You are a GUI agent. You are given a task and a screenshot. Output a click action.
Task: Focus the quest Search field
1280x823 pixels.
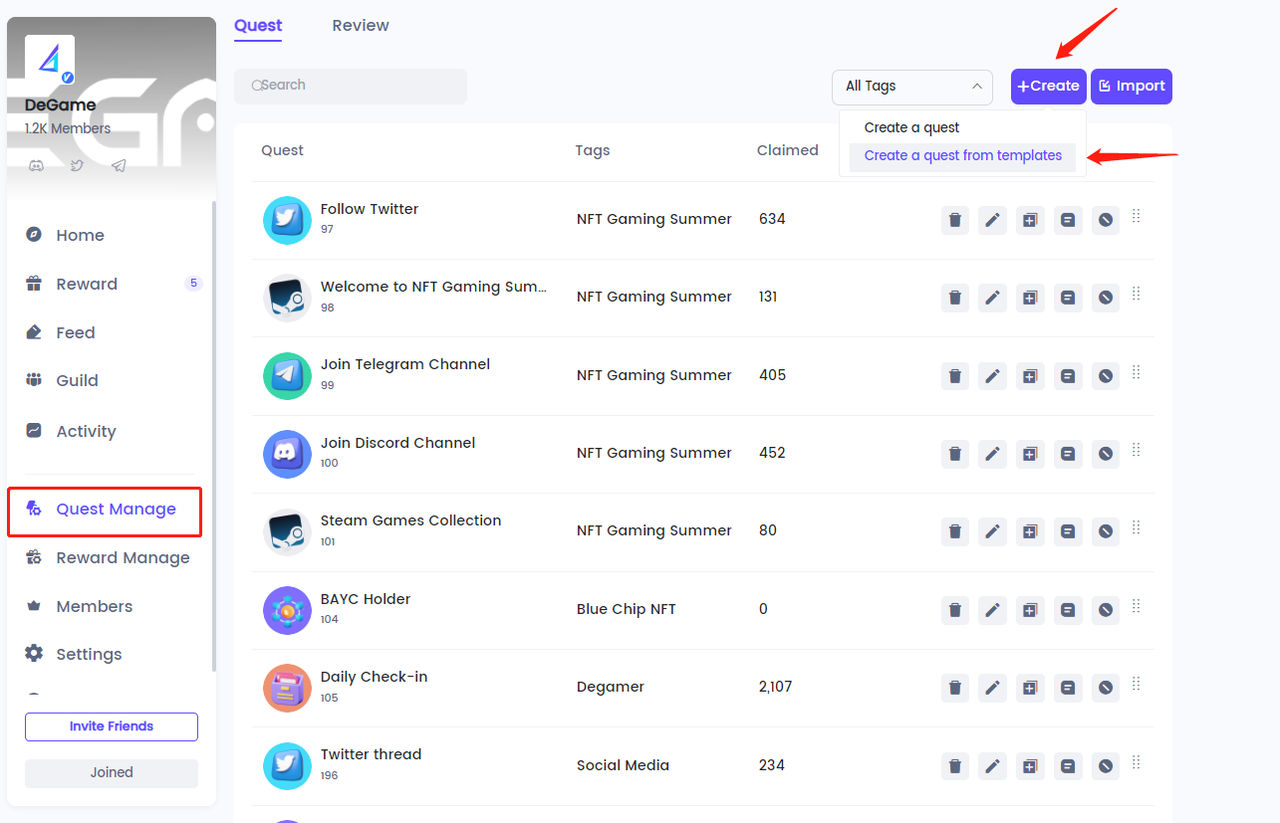(x=350, y=86)
